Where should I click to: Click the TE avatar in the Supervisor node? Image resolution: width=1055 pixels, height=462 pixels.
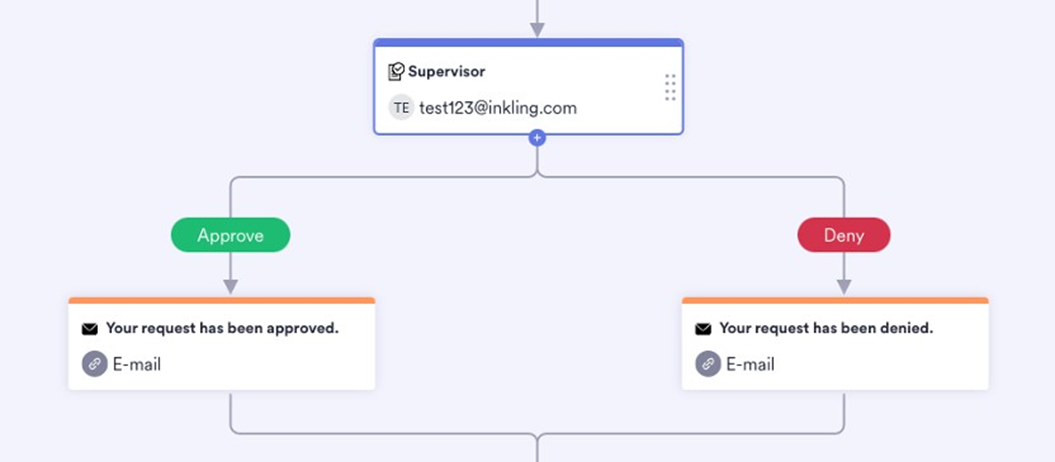point(401,108)
